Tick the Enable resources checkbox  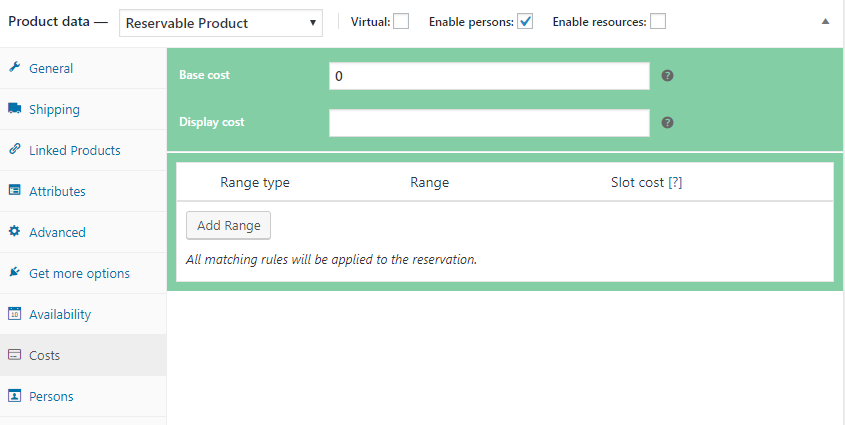[658, 22]
